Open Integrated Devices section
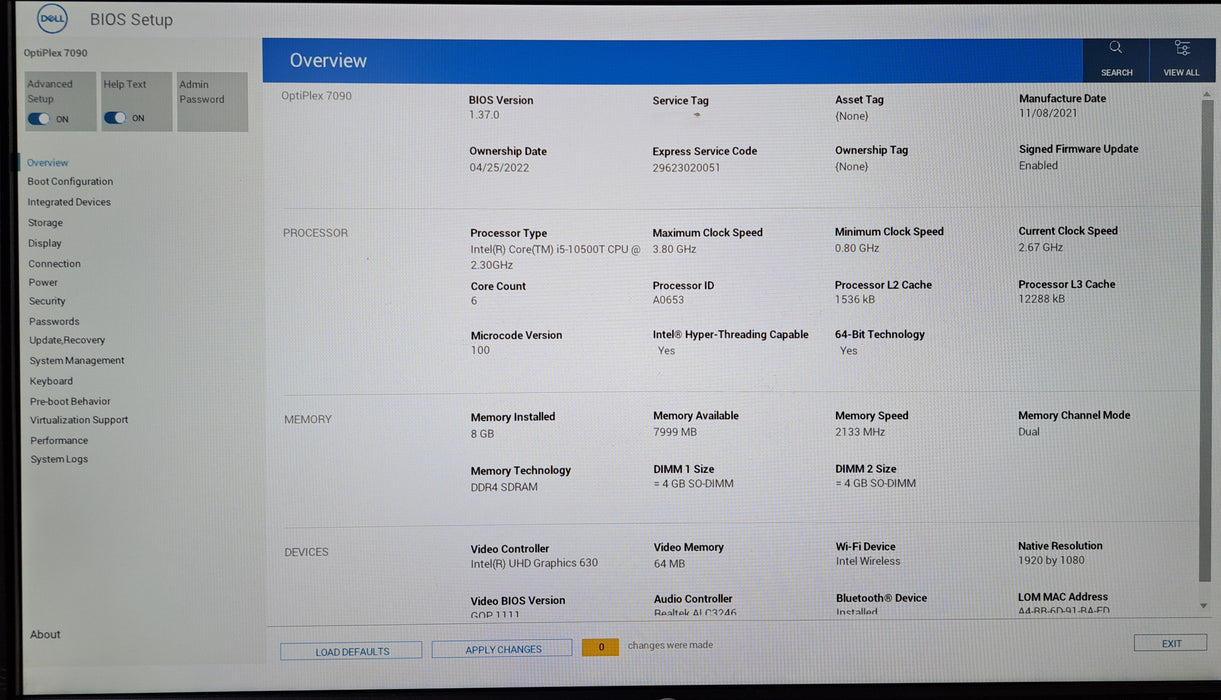Screen dimensions: 1221x700 pyautogui.click(x=69, y=202)
